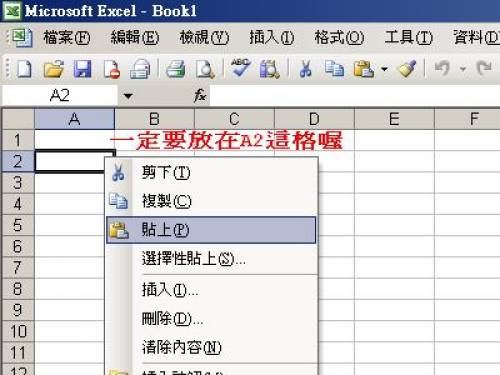
Task: Select column D header
Action: coord(314,119)
